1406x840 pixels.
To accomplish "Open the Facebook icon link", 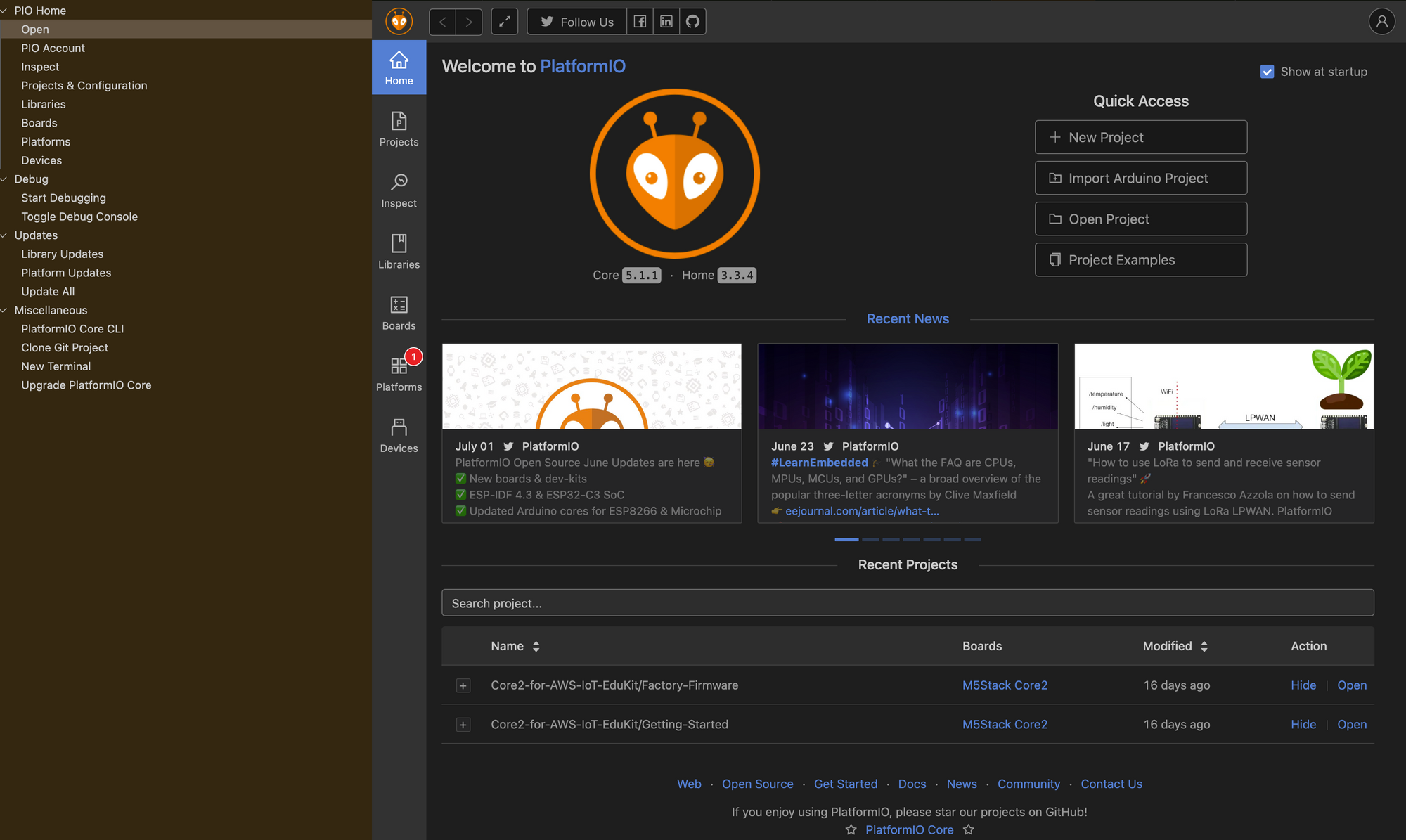I will tap(640, 22).
